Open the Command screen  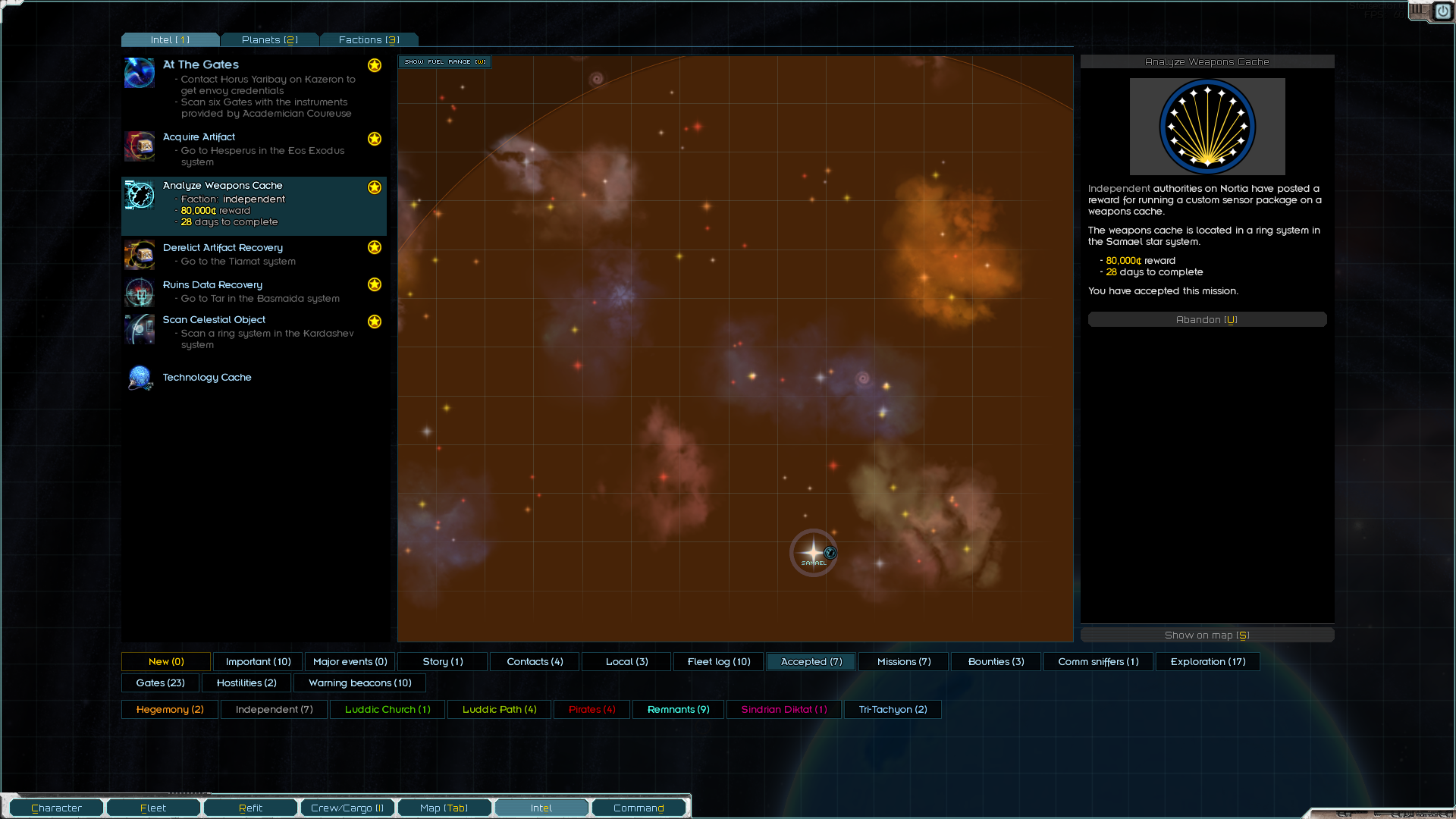[639, 808]
